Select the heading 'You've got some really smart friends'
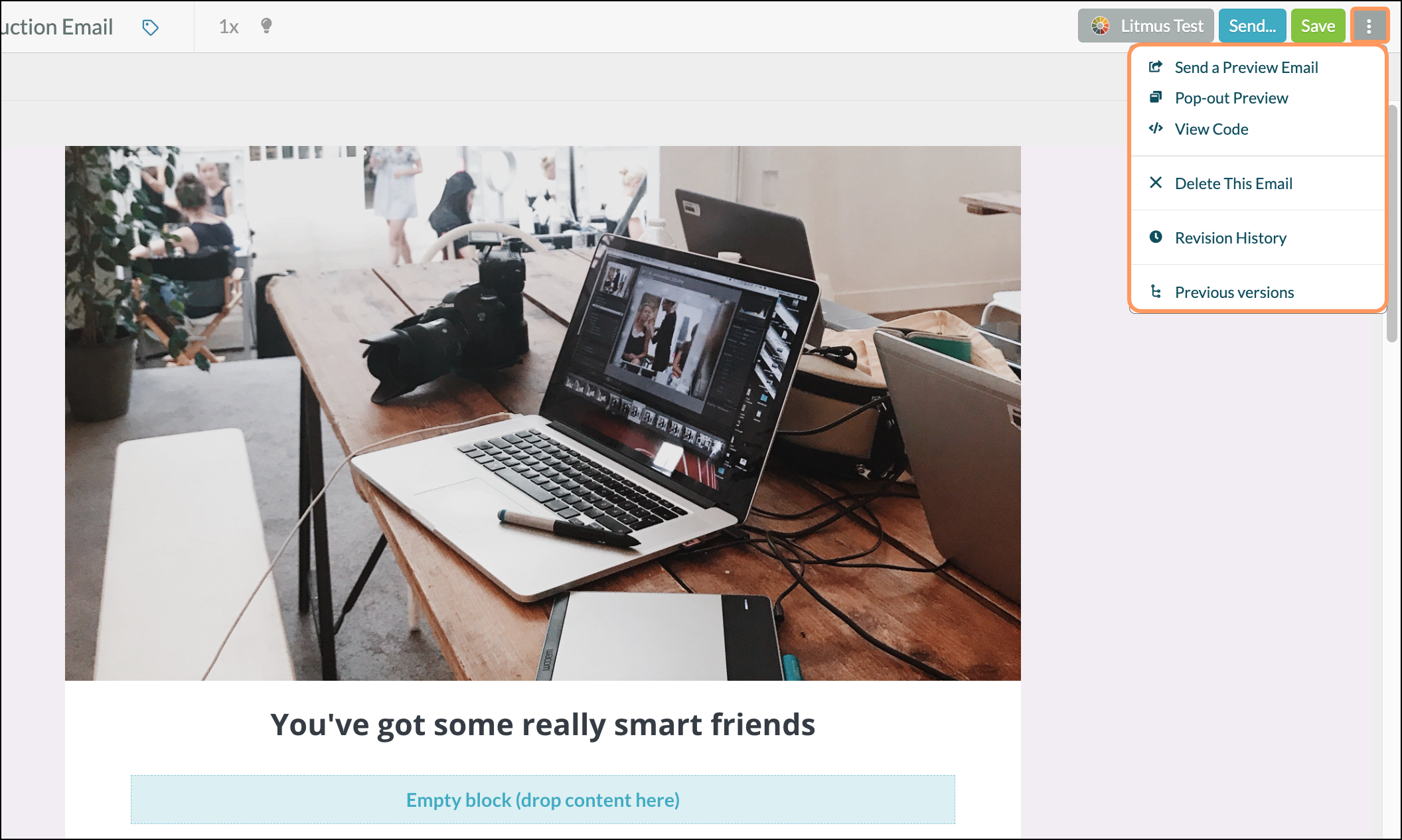 (543, 725)
